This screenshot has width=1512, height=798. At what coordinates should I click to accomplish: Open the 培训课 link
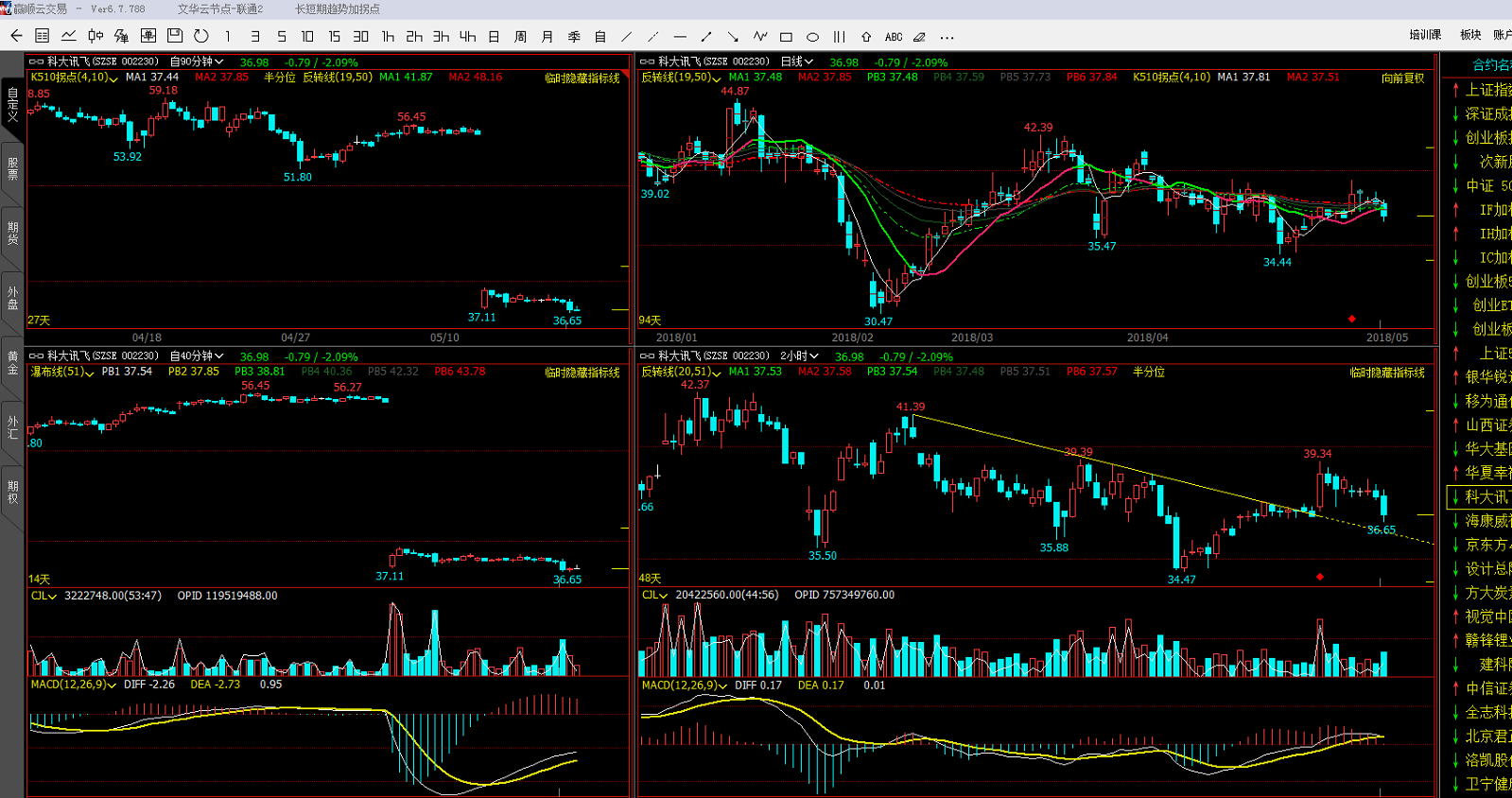1425,35
